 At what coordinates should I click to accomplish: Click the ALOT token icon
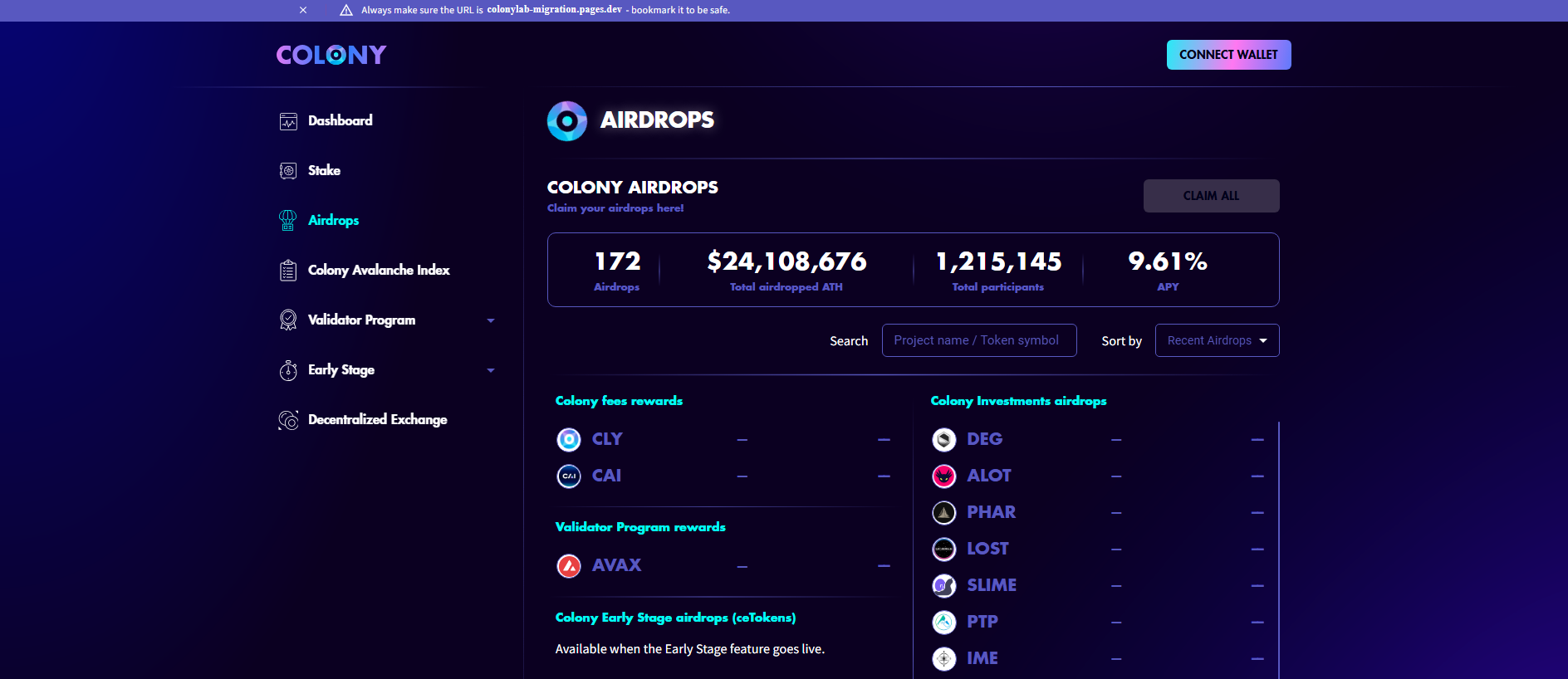(944, 476)
